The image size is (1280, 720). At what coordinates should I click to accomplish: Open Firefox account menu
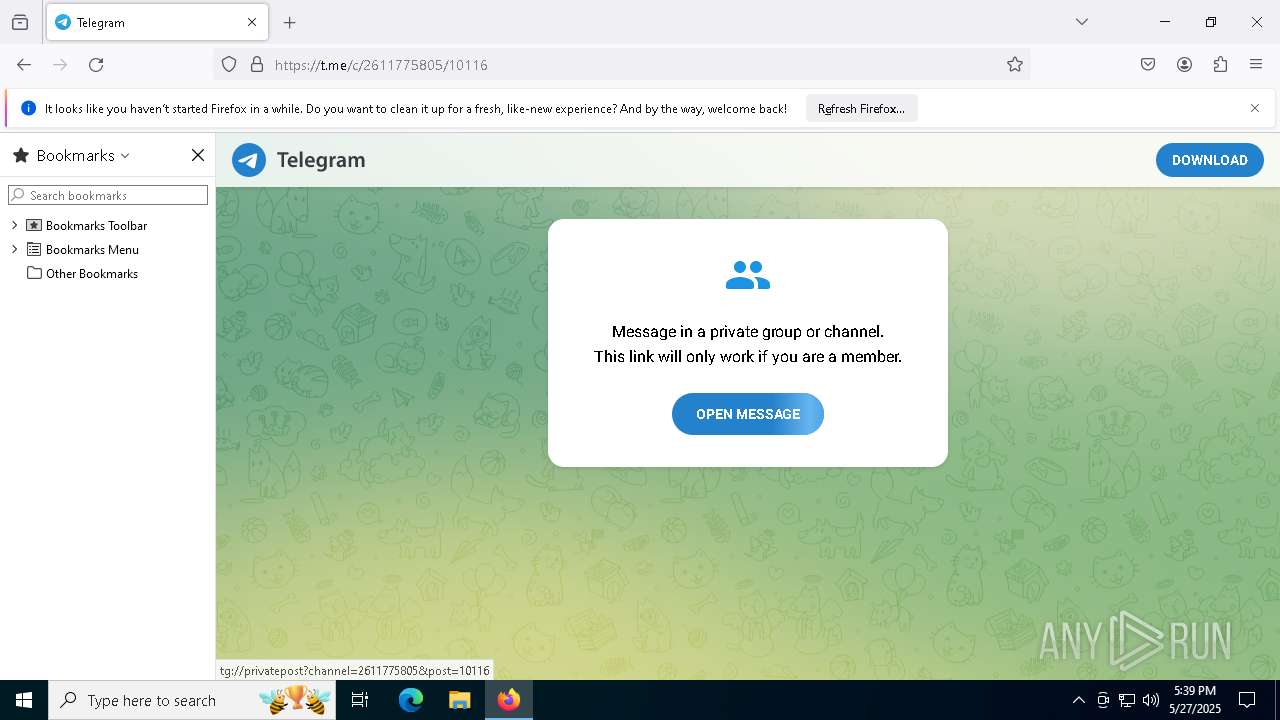point(1184,65)
